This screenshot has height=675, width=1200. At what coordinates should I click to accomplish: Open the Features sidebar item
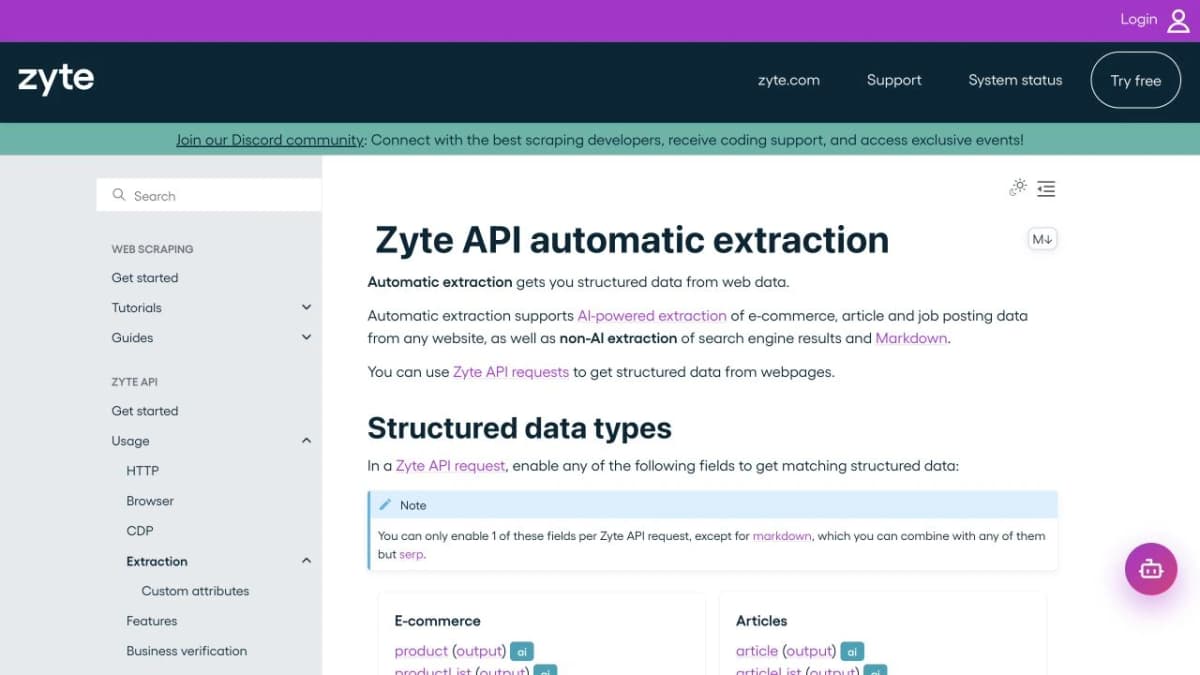pyautogui.click(x=152, y=621)
